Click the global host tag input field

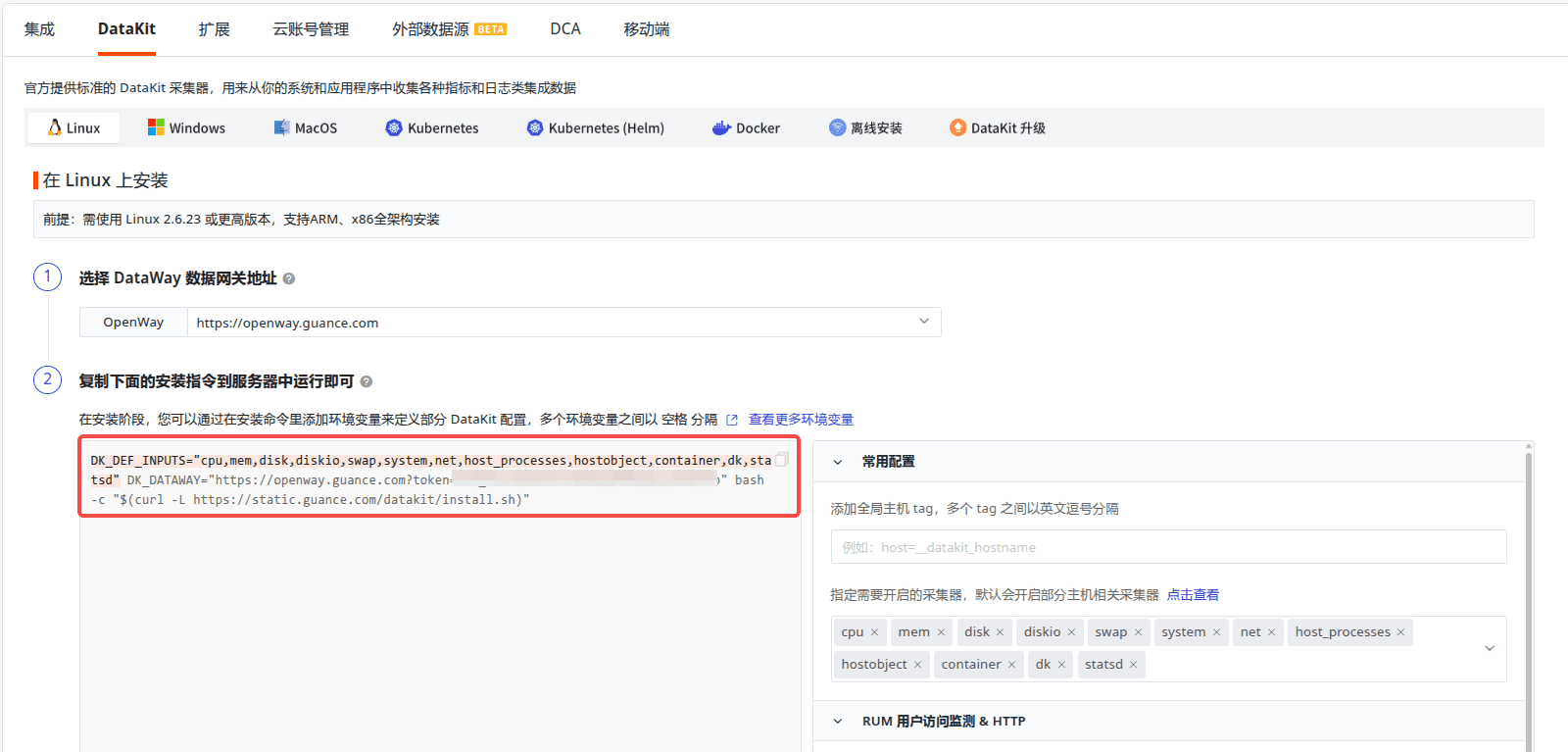point(1167,547)
